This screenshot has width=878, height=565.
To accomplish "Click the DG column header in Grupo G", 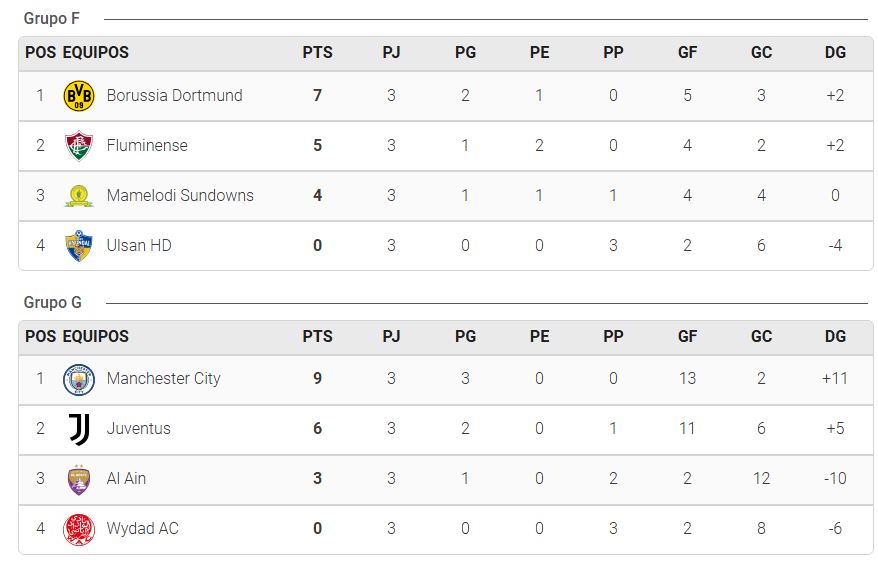I will pos(835,337).
